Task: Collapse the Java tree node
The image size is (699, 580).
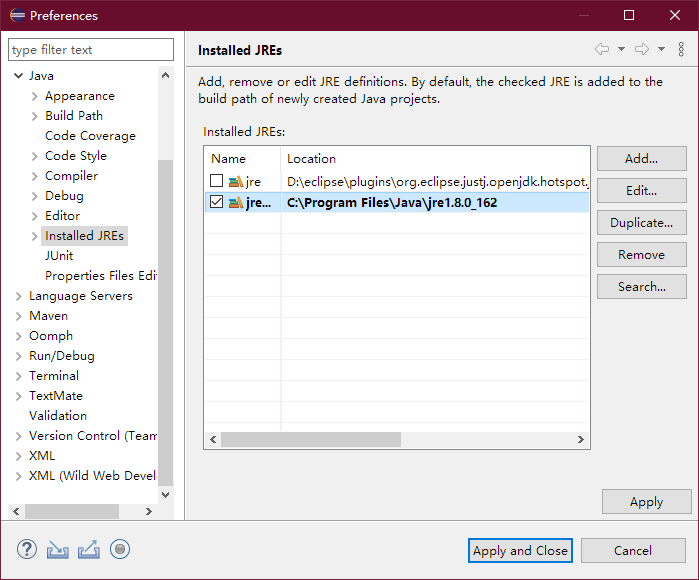Action: pyautogui.click(x=19, y=76)
